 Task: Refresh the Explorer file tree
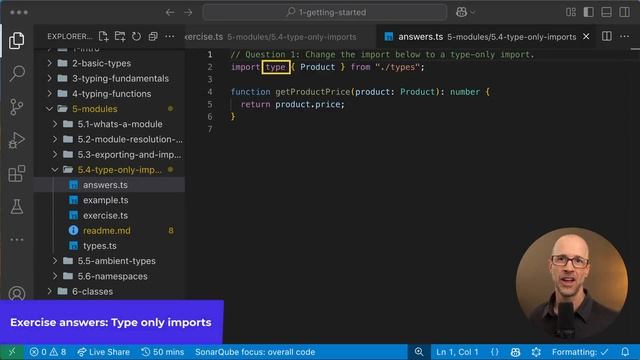(136, 37)
